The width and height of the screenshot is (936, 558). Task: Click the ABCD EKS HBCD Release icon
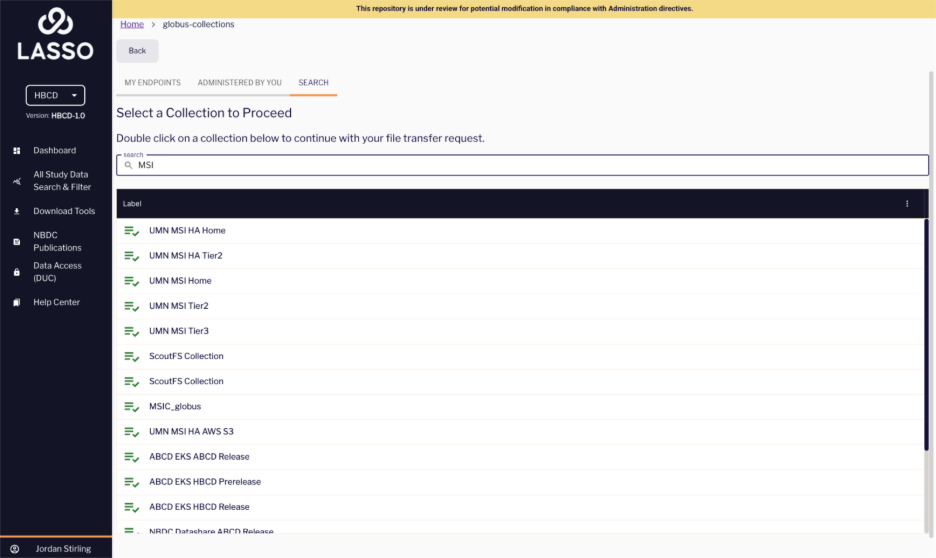[x=132, y=507]
